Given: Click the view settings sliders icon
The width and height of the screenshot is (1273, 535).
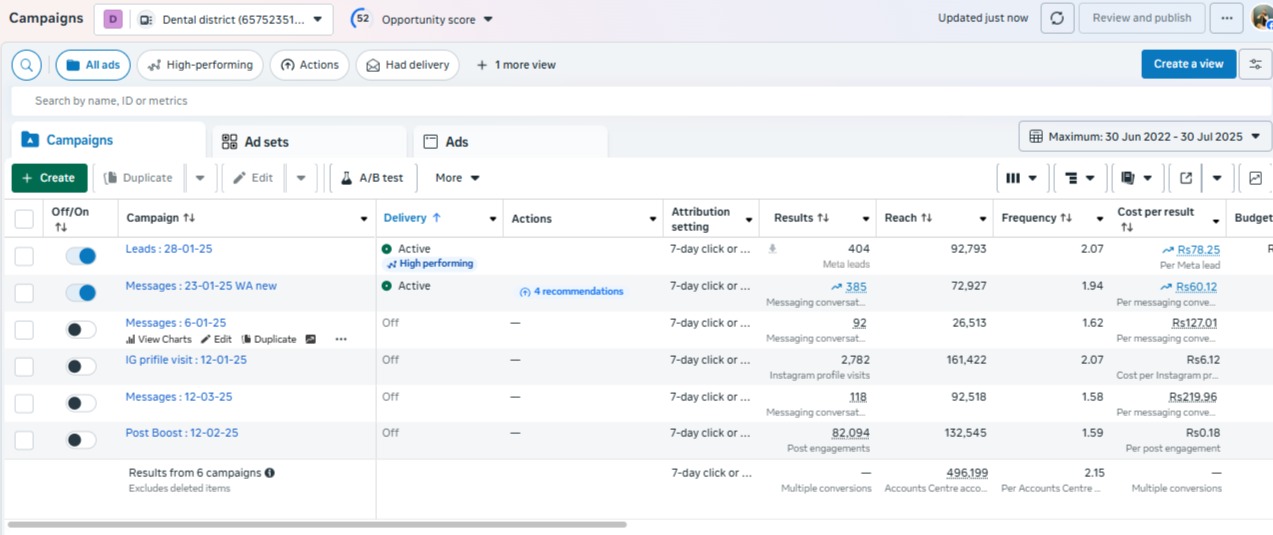Looking at the screenshot, I should coord(1256,65).
